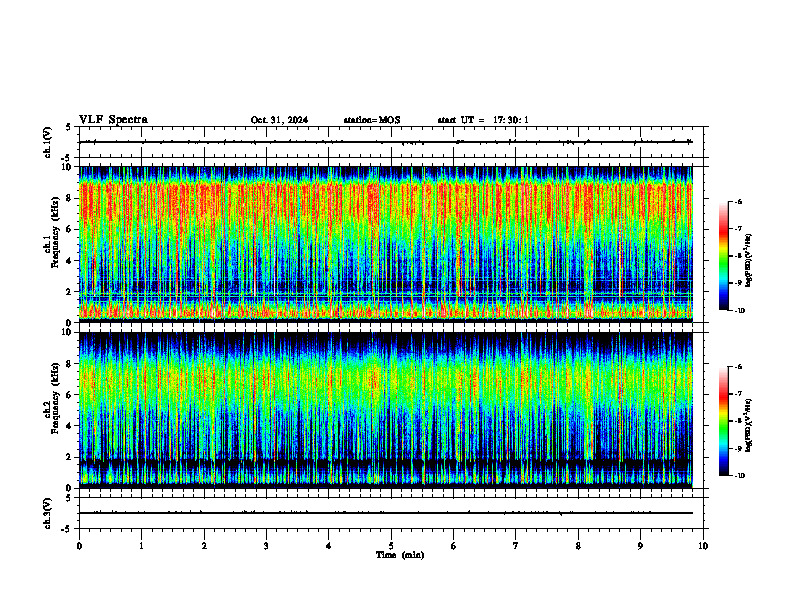Click the "-6" value on ch.1 color bar
The width and height of the screenshot is (792, 612).
[x=737, y=201]
